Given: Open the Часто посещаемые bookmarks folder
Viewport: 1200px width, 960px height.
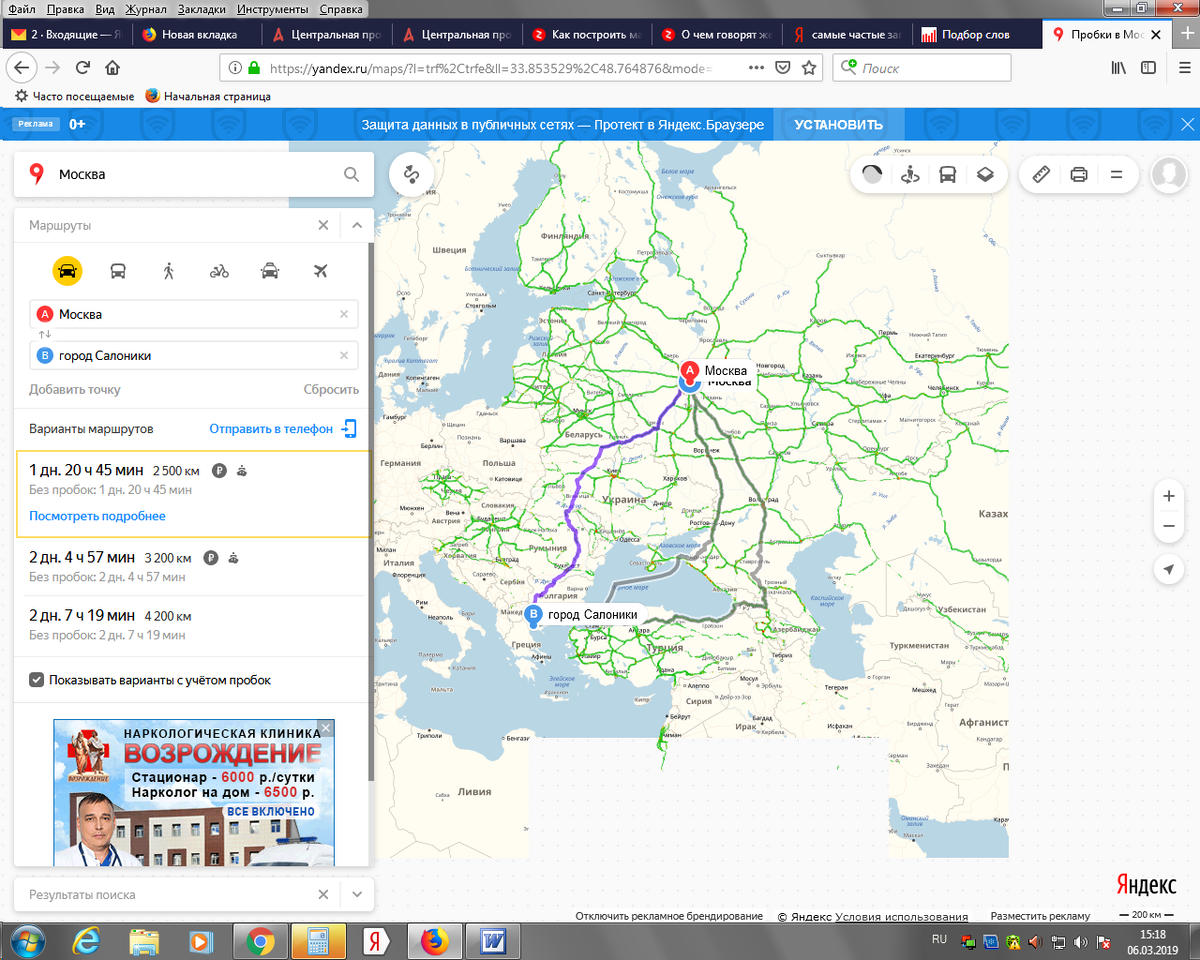Looking at the screenshot, I should [74, 97].
